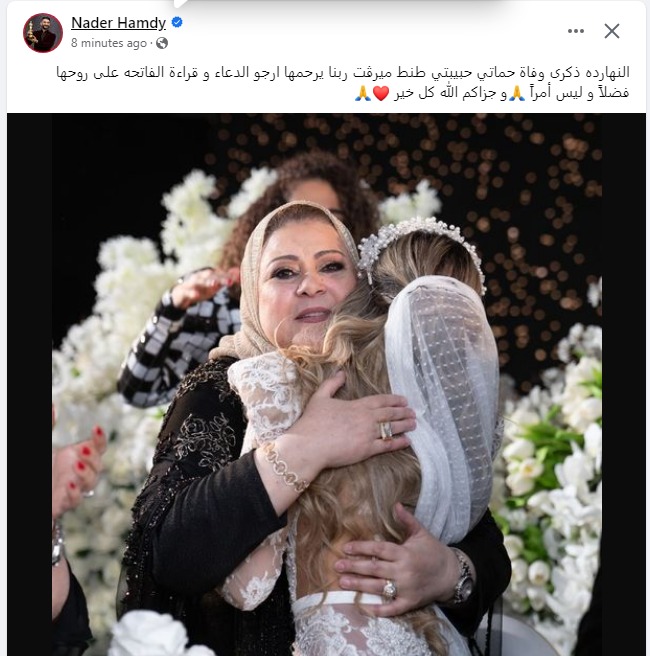
Task: Open the wedding hug photo
Action: (x=327, y=384)
